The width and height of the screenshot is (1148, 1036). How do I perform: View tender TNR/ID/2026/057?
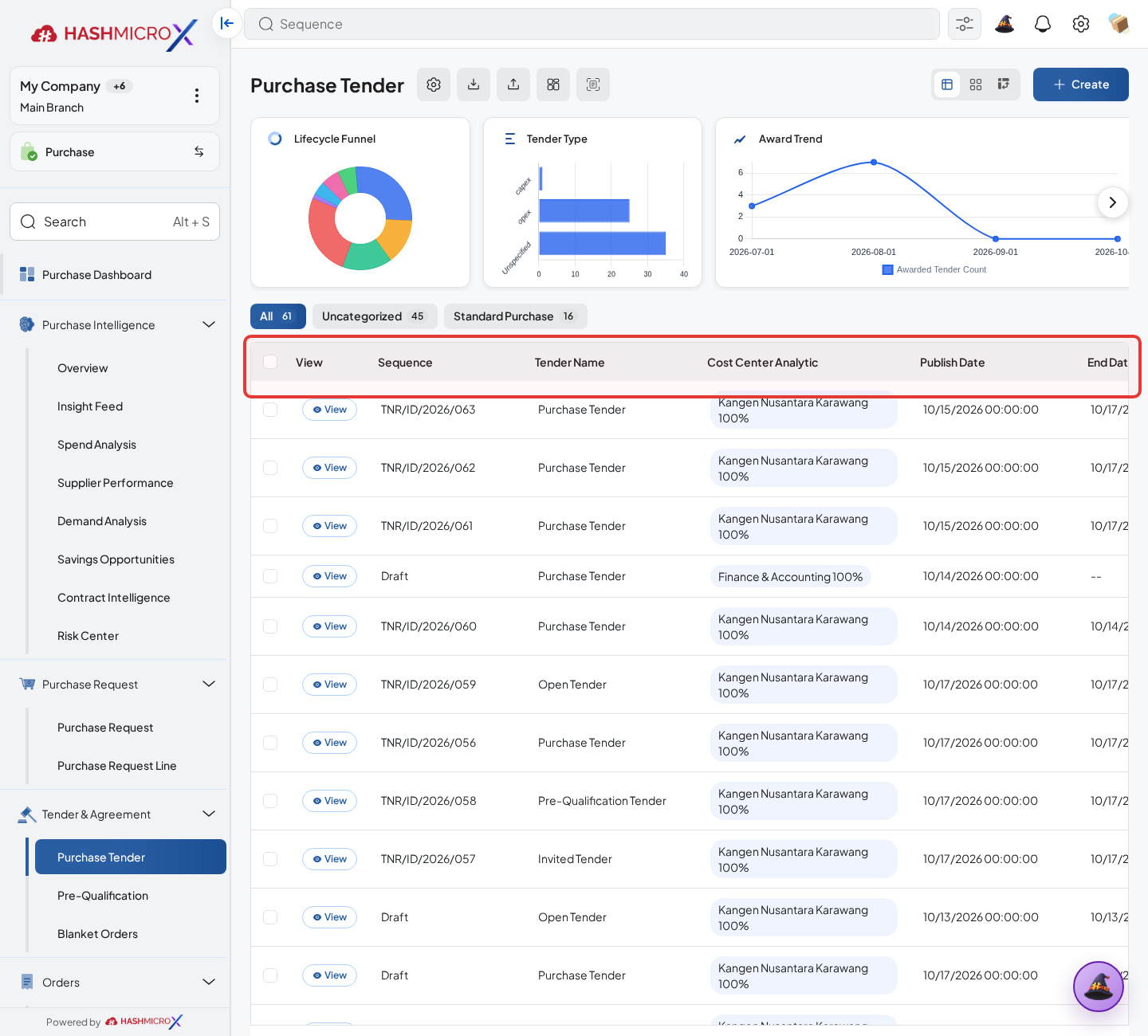pyautogui.click(x=329, y=859)
